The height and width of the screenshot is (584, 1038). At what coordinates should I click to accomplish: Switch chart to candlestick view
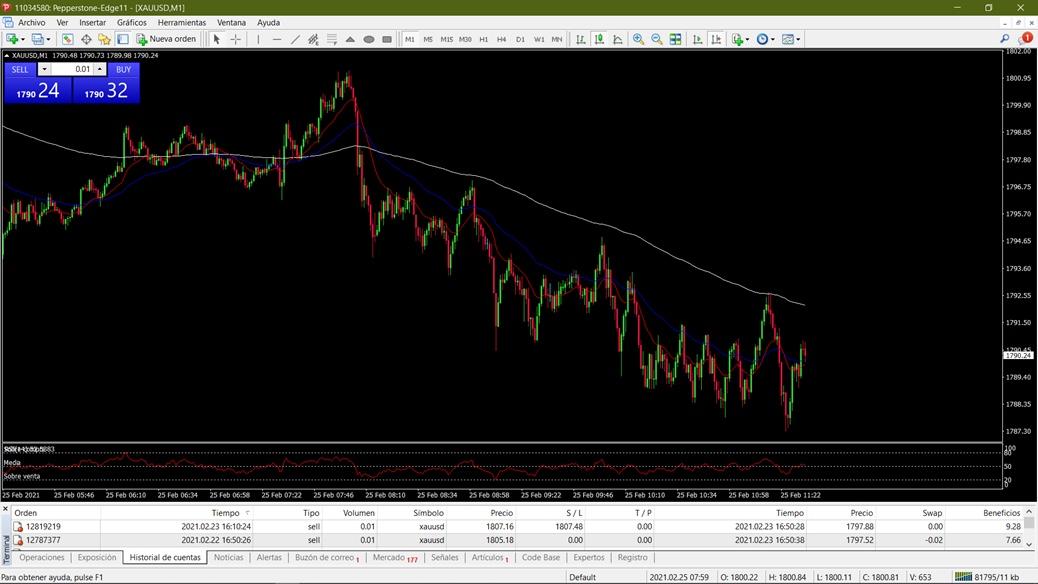click(598, 40)
